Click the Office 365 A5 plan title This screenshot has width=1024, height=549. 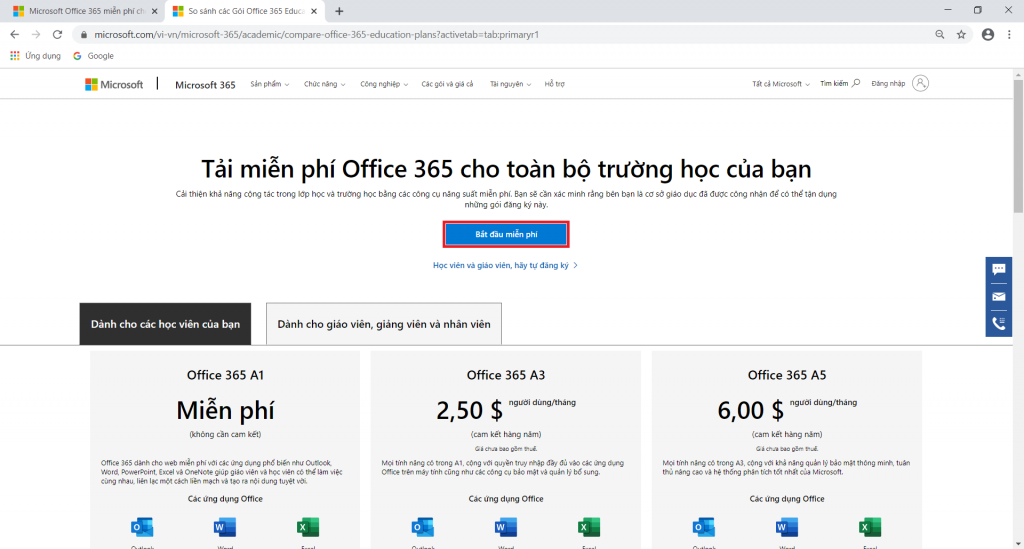[787, 375]
